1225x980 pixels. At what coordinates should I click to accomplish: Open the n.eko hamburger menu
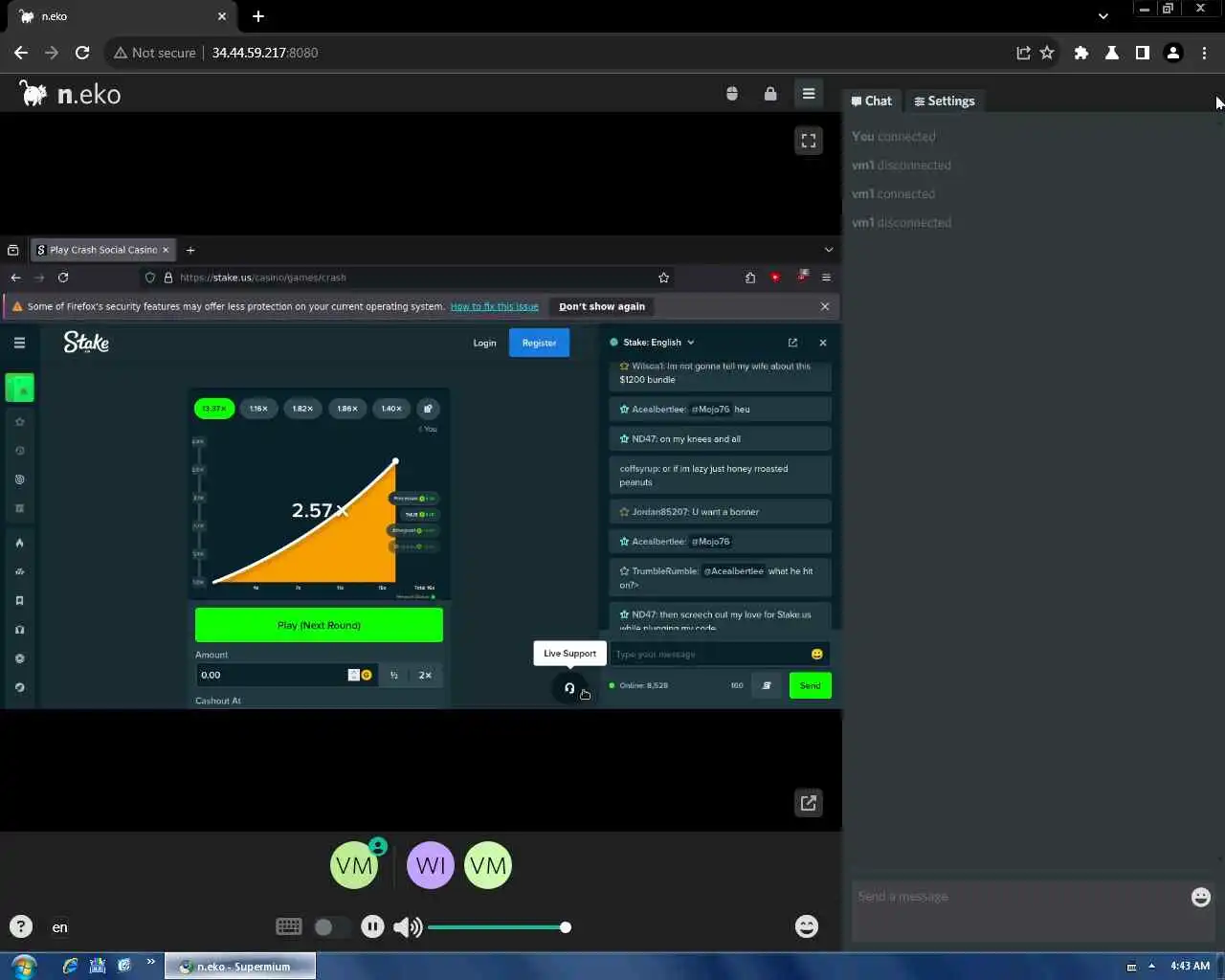(809, 94)
